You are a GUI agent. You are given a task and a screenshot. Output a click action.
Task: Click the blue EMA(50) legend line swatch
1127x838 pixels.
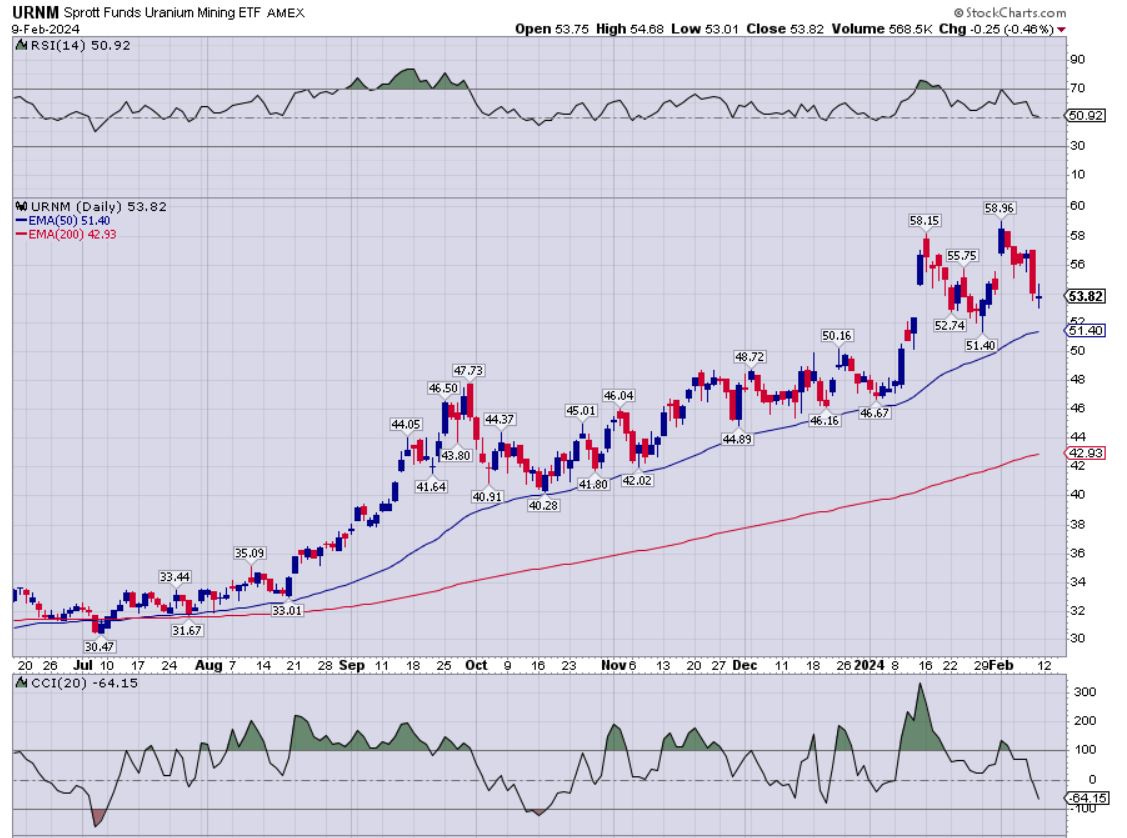(x=22, y=221)
